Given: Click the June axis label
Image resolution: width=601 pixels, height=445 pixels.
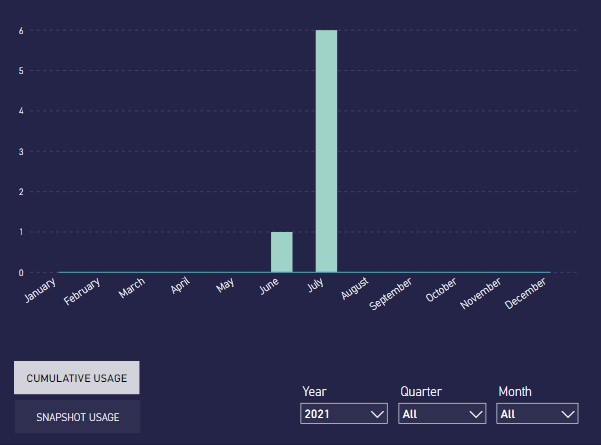Looking at the screenshot, I should [x=269, y=286].
